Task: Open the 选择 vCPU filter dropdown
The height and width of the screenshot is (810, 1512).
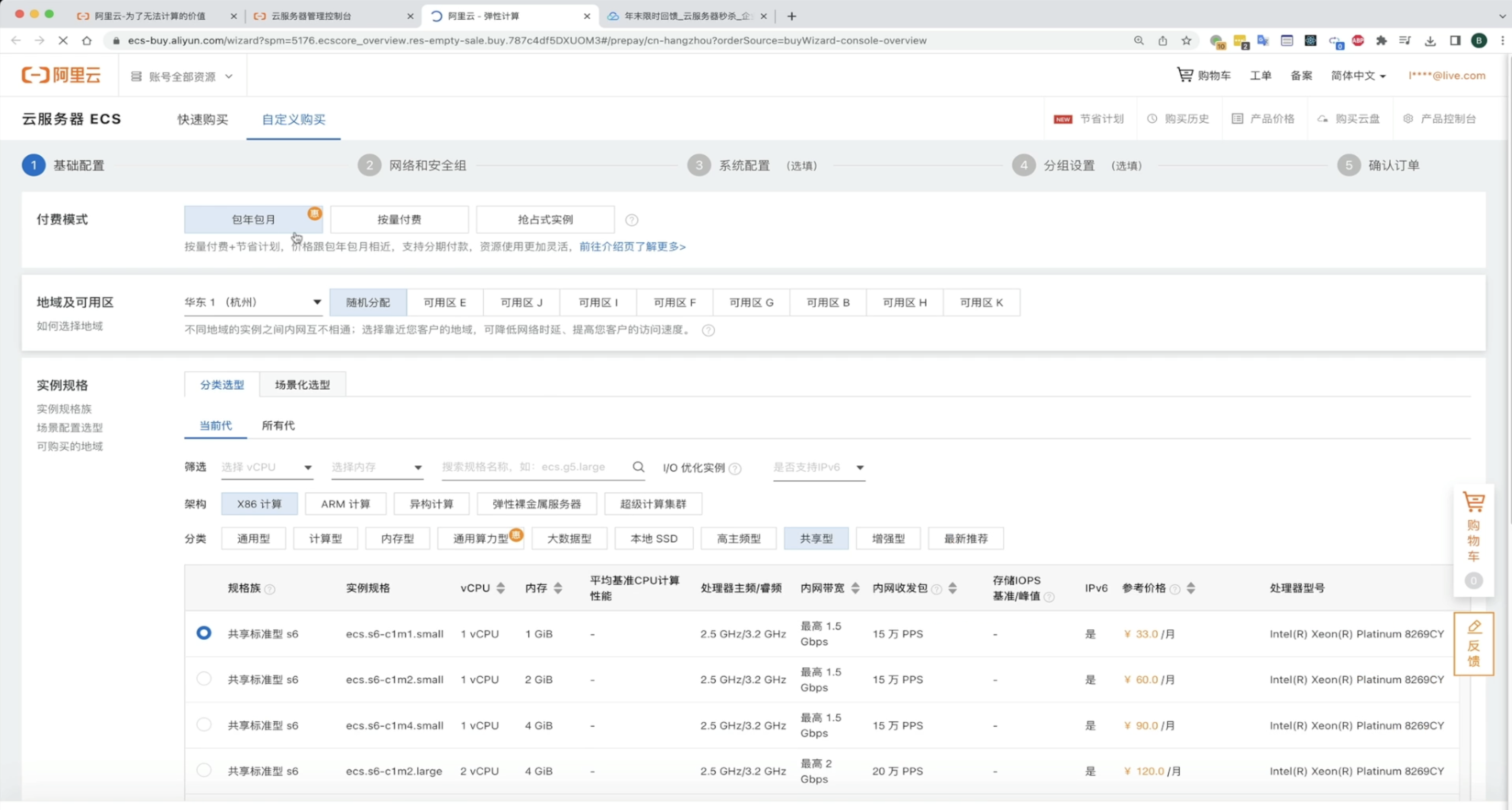Action: (x=266, y=467)
